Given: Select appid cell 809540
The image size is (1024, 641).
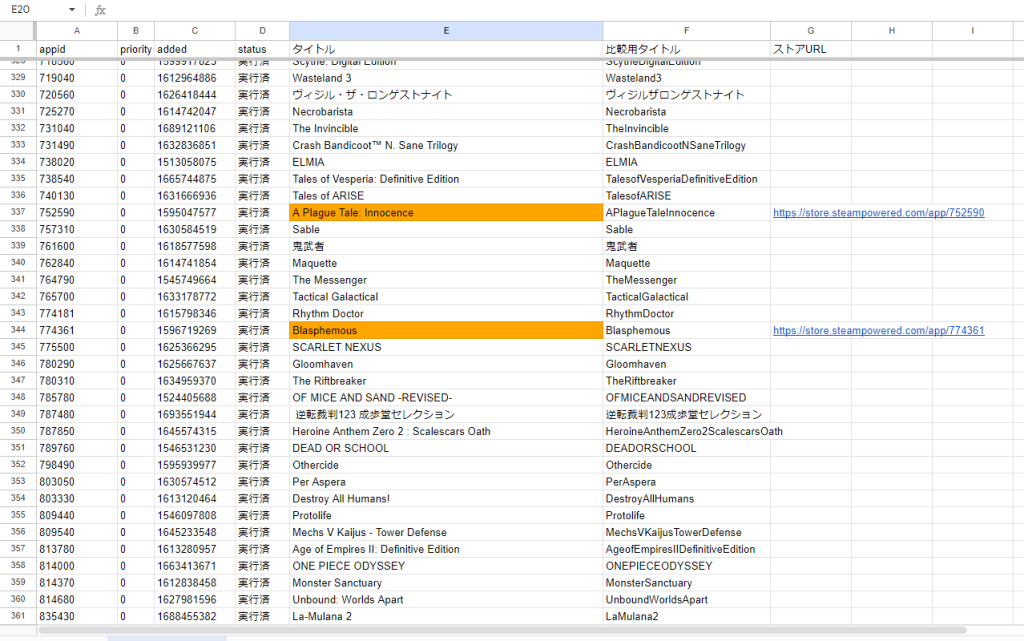Looking at the screenshot, I should click(76, 533).
